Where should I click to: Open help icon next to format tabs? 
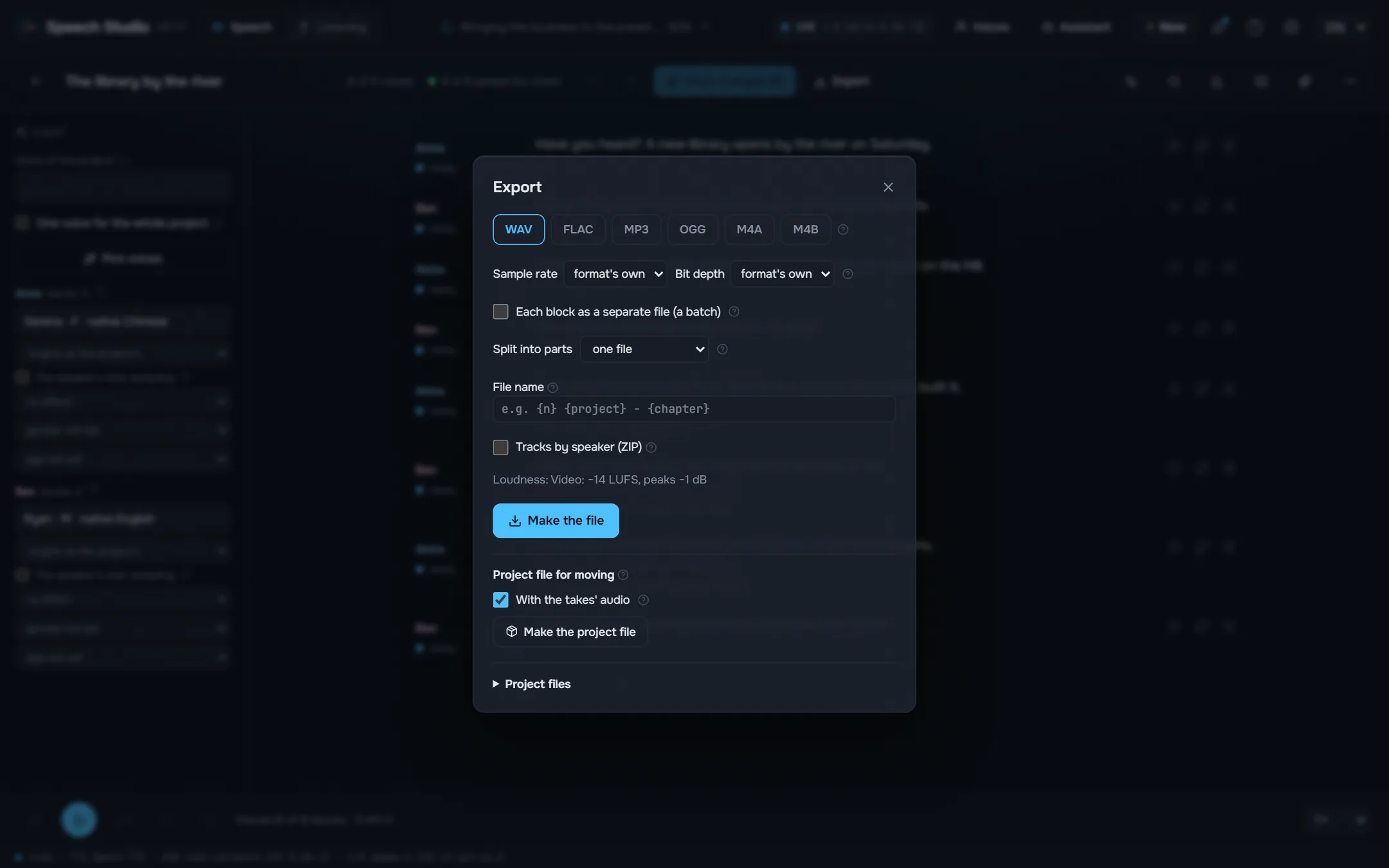point(842,230)
